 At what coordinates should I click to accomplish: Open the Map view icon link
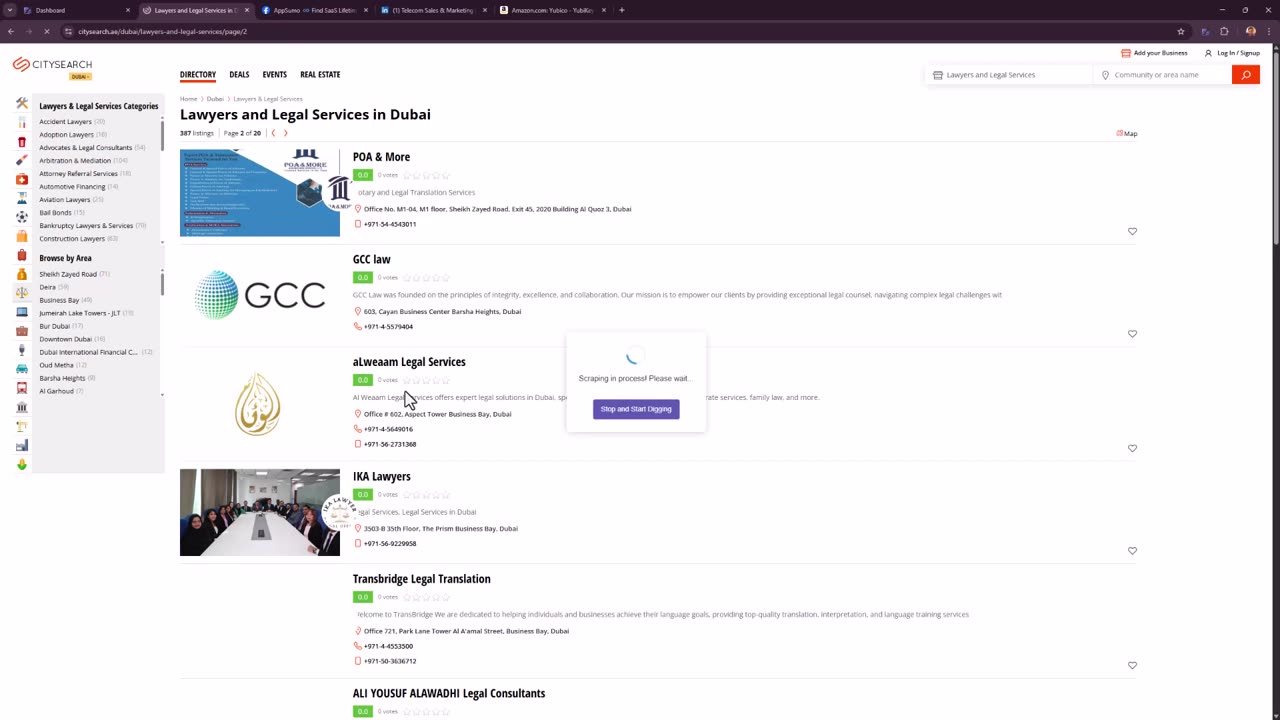[1127, 133]
